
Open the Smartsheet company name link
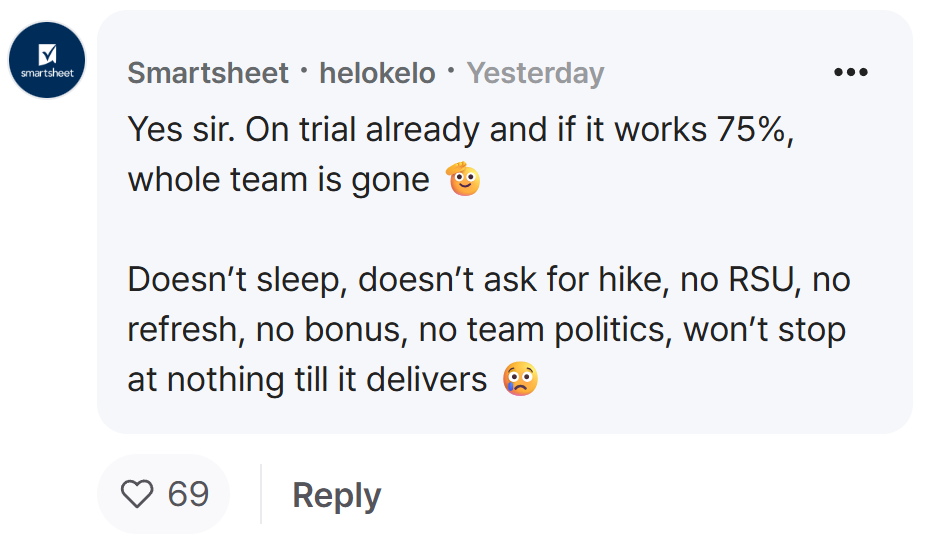click(x=208, y=73)
